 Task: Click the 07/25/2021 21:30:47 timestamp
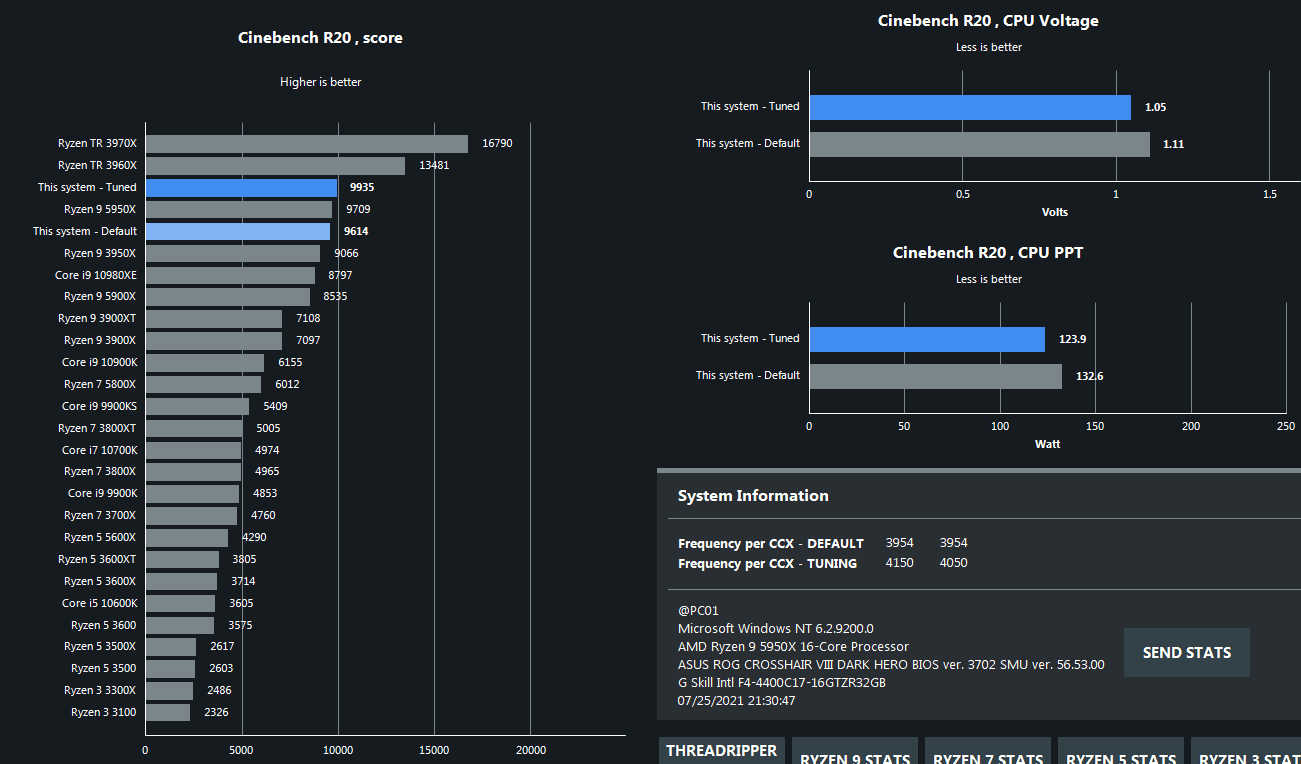[x=736, y=701]
